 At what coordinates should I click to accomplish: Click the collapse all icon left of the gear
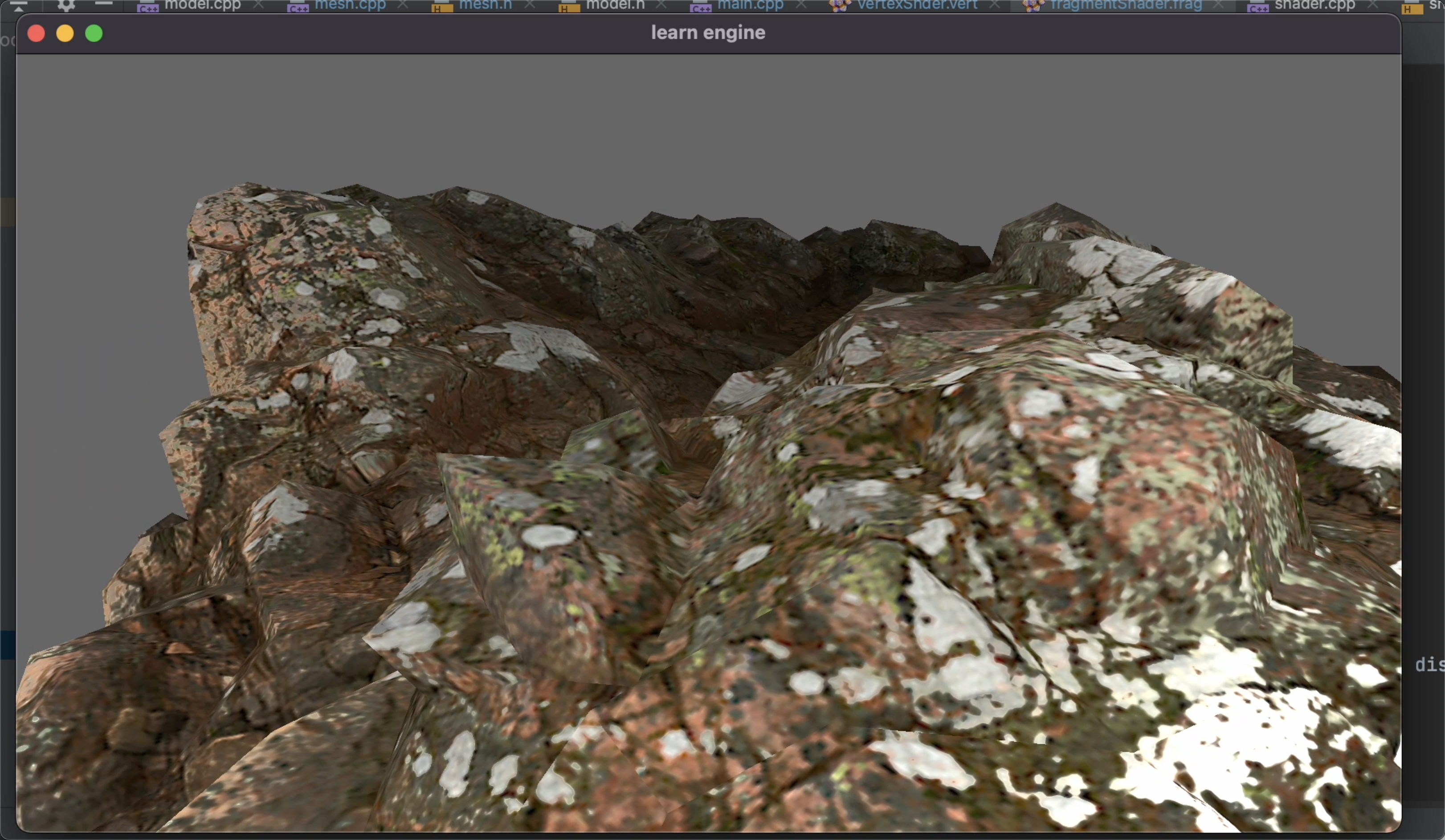tap(18, 6)
